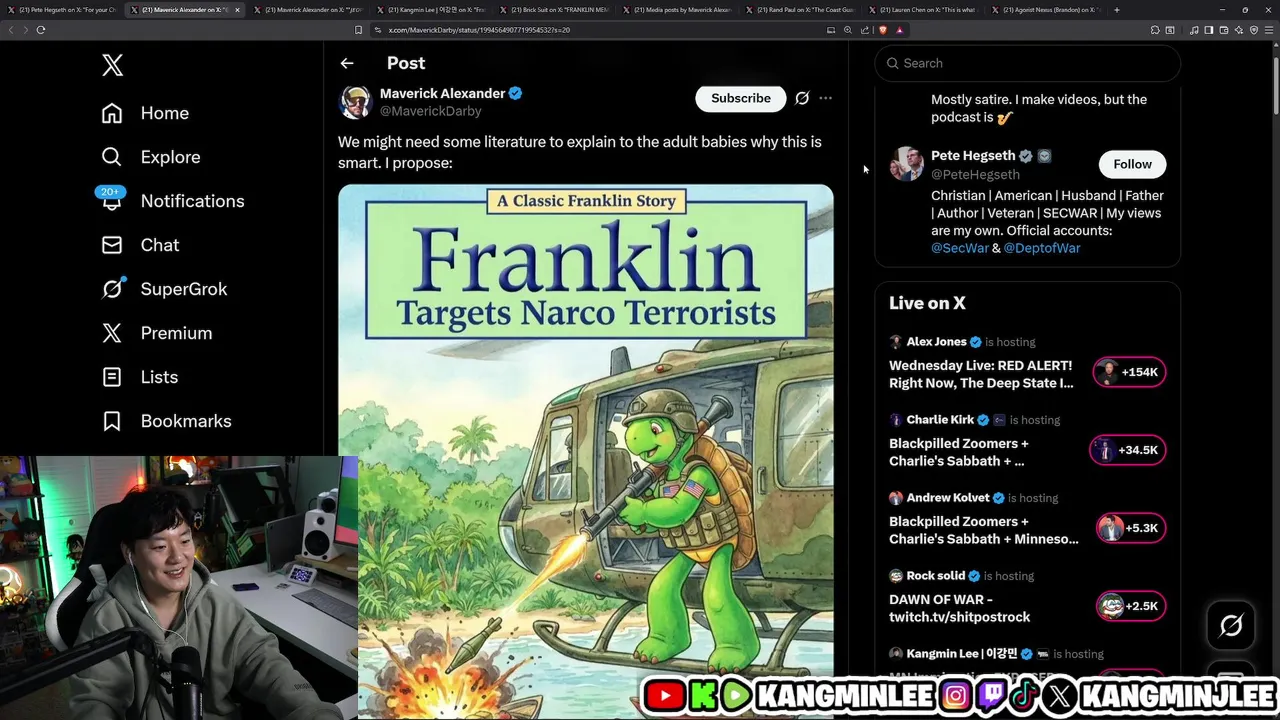
Task: Switch to Media posts by Maverick tab
Action: click(676, 10)
